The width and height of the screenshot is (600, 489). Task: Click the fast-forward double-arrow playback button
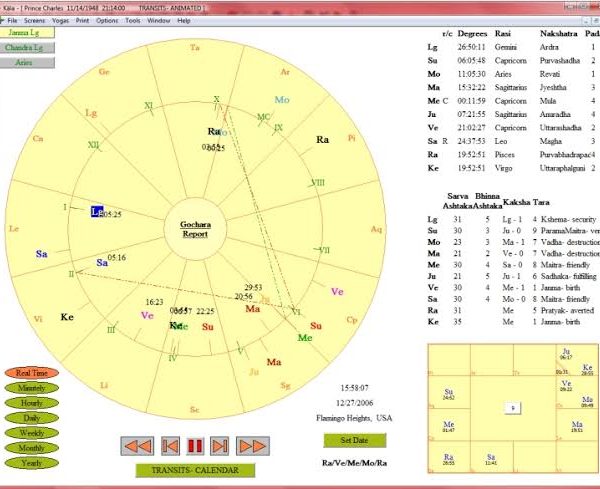point(252,446)
